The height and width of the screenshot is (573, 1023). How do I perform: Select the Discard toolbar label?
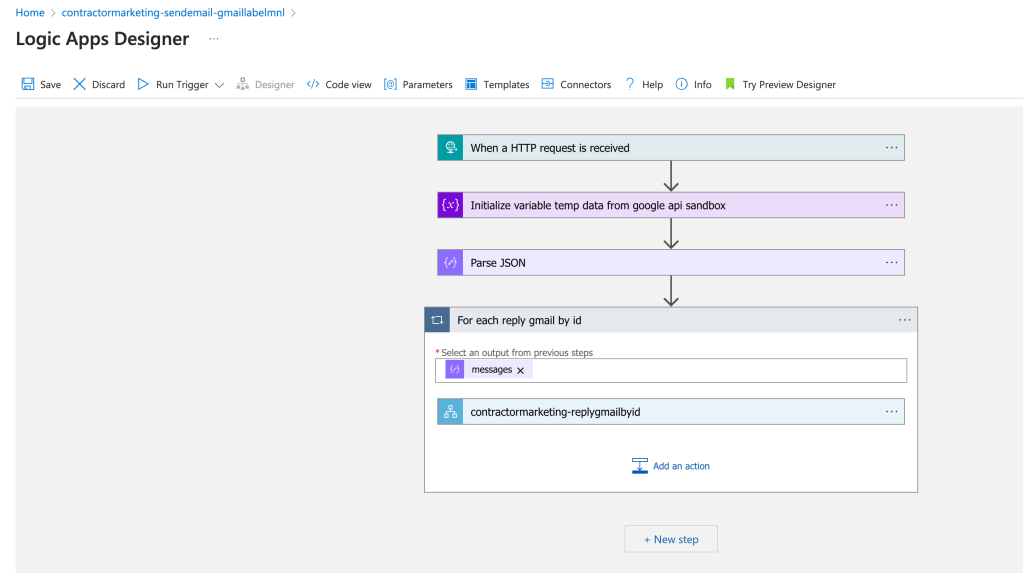point(108,85)
